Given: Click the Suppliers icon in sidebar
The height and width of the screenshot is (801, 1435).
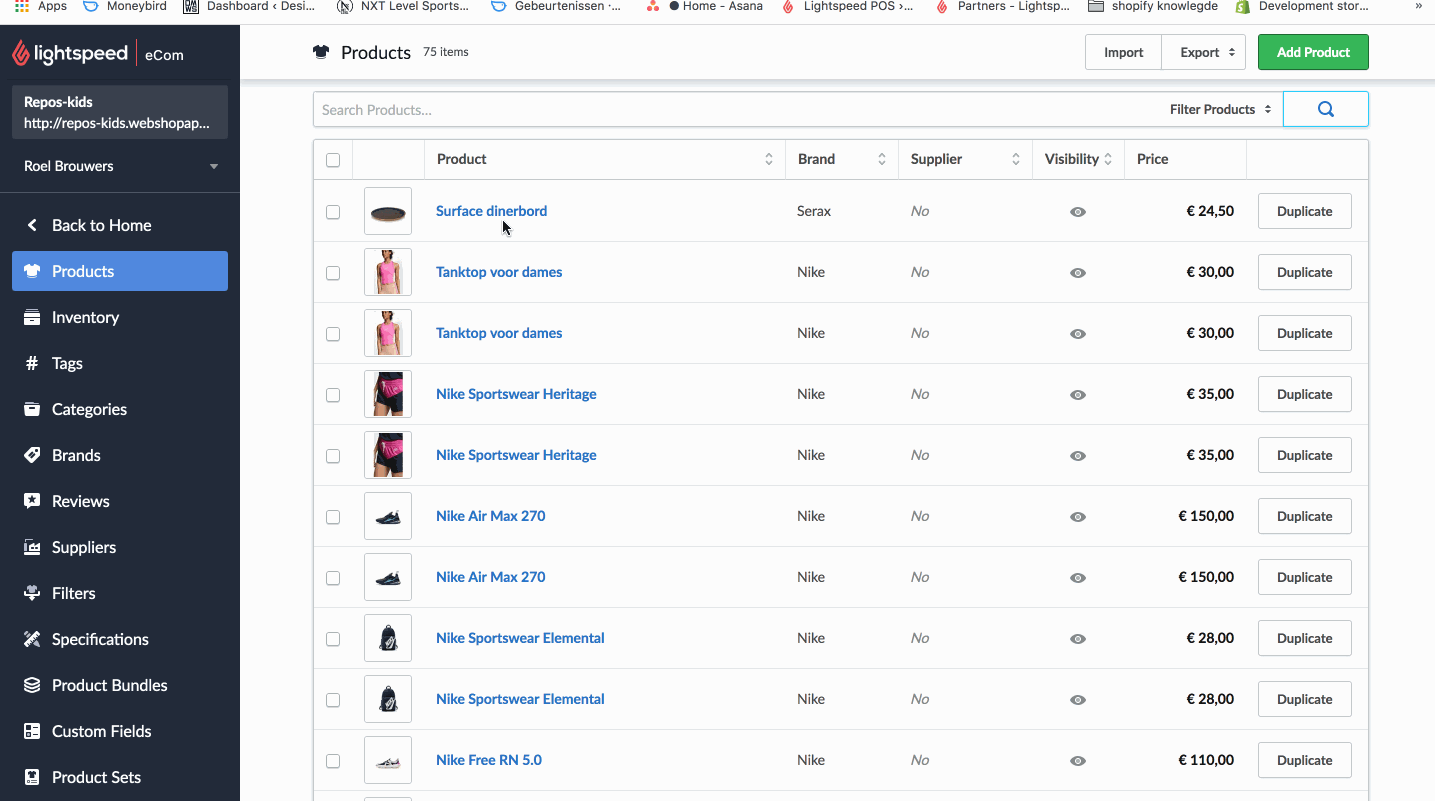Looking at the screenshot, I should coord(32,547).
